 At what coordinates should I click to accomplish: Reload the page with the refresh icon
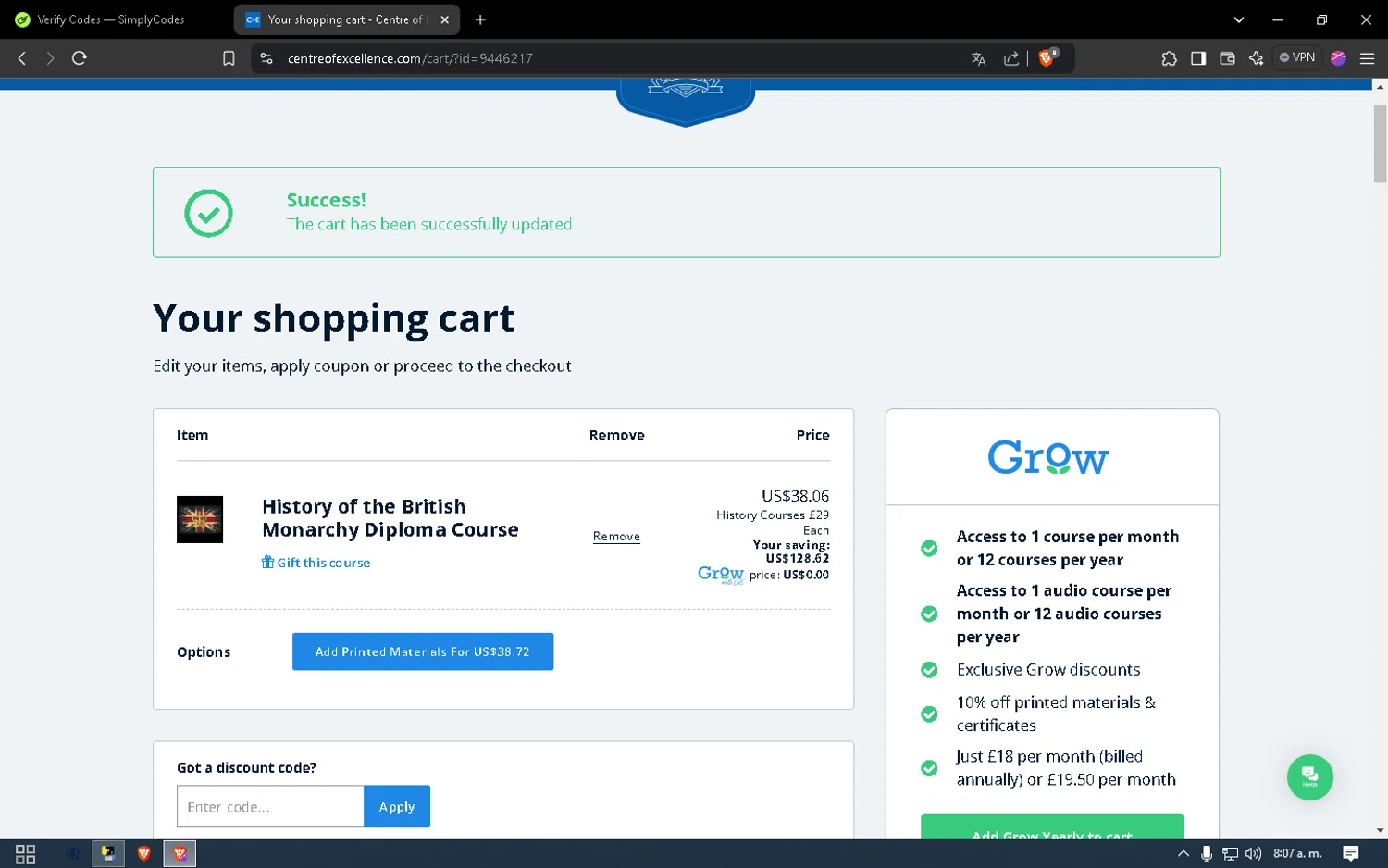pos(80,58)
